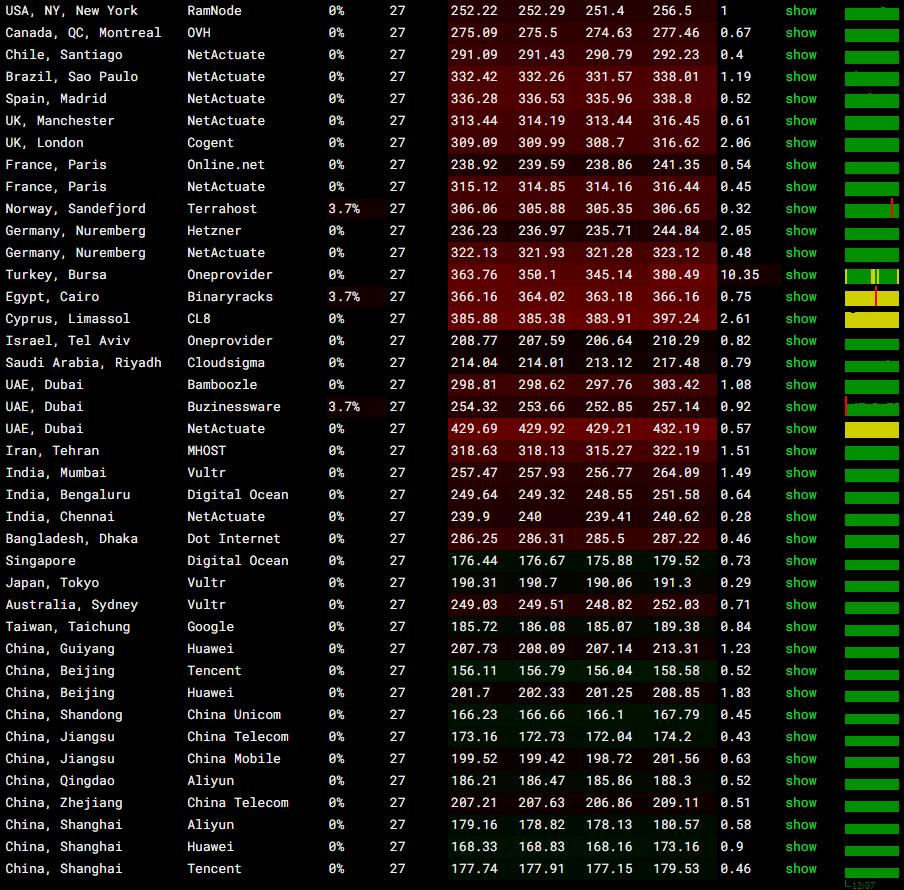Viewport: 904px width, 890px height.
Task: Select the provider text "Cloudsigma"
Action: click(x=226, y=363)
